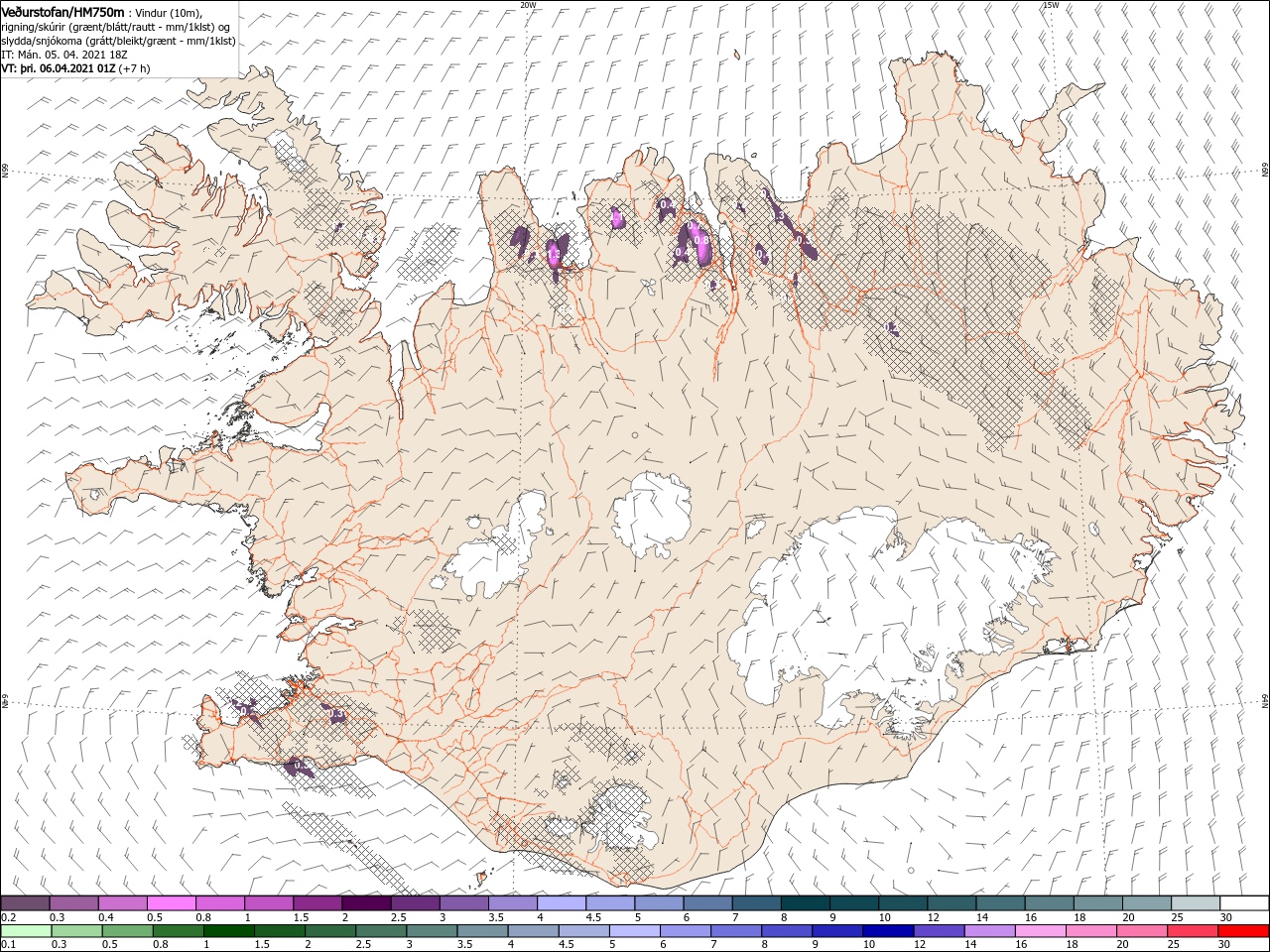
Task: Click the white Langjökull glacier west of Hofsjökull
Action: tap(496, 548)
